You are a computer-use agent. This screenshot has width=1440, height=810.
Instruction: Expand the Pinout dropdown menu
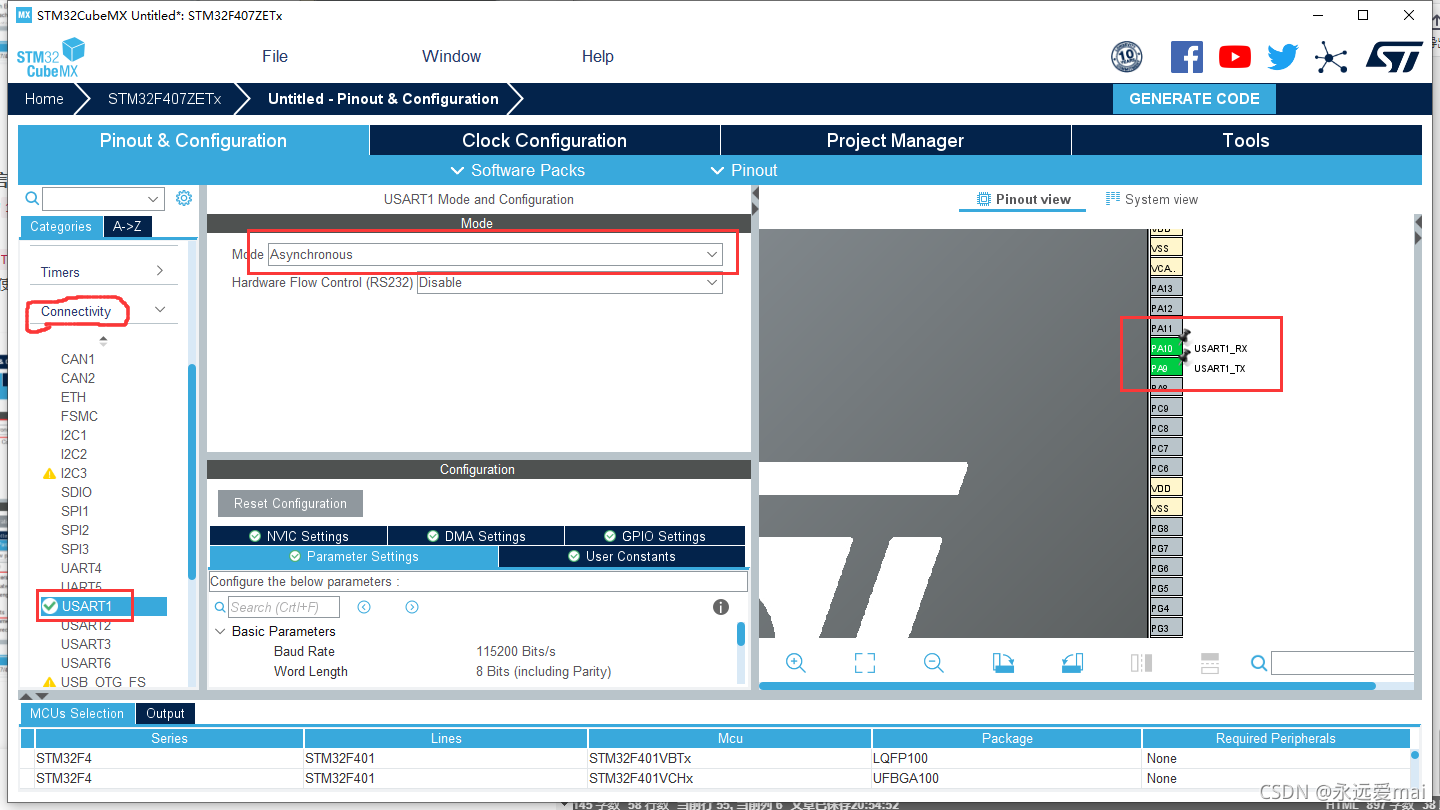743,170
